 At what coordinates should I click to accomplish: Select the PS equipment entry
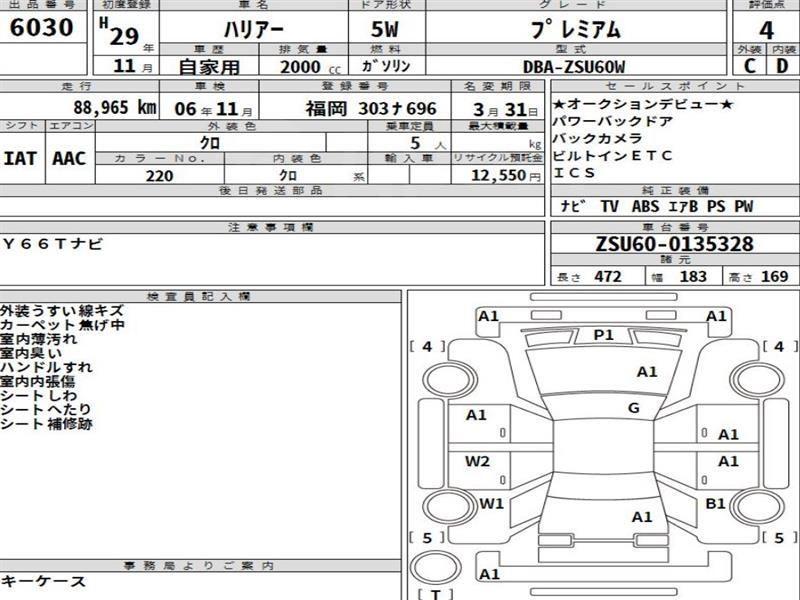pos(716,206)
